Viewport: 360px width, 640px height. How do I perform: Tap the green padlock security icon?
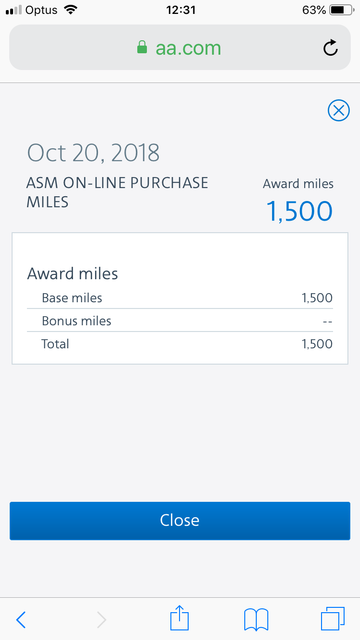(x=142, y=47)
